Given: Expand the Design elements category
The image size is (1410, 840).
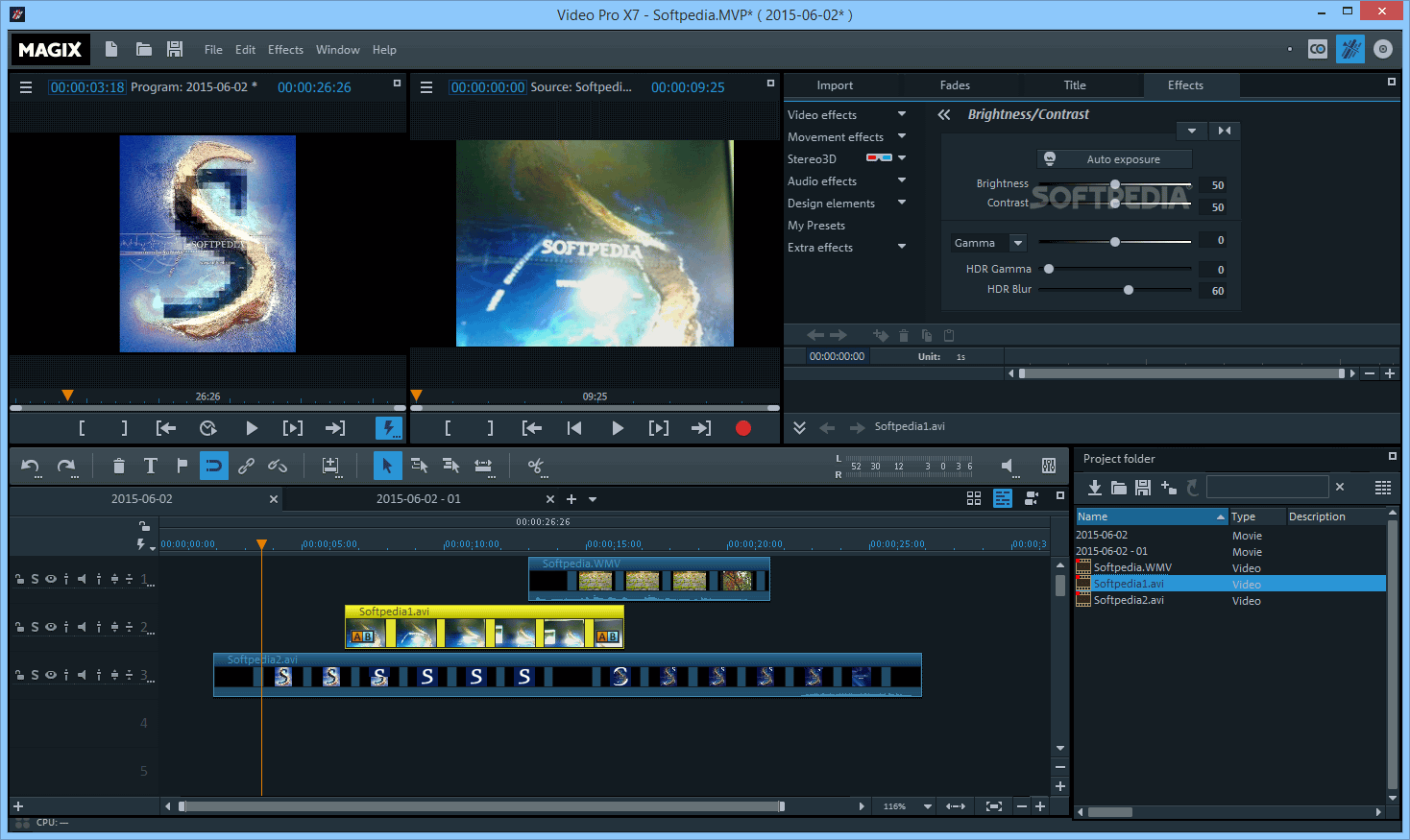Looking at the screenshot, I should [x=902, y=203].
